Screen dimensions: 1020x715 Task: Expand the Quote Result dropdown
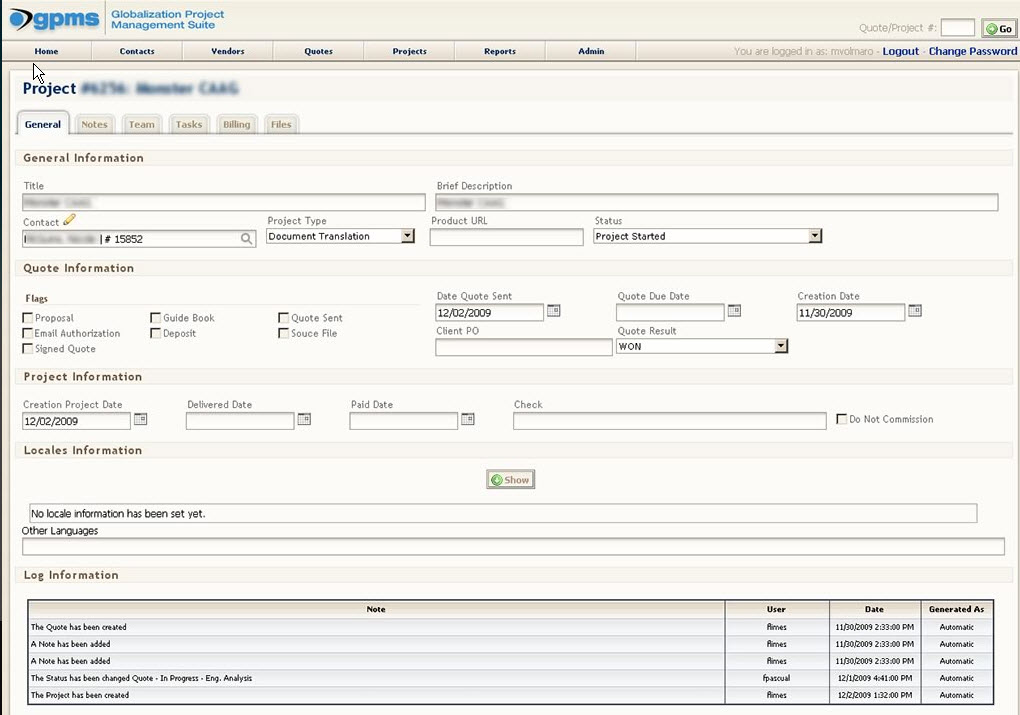point(781,346)
